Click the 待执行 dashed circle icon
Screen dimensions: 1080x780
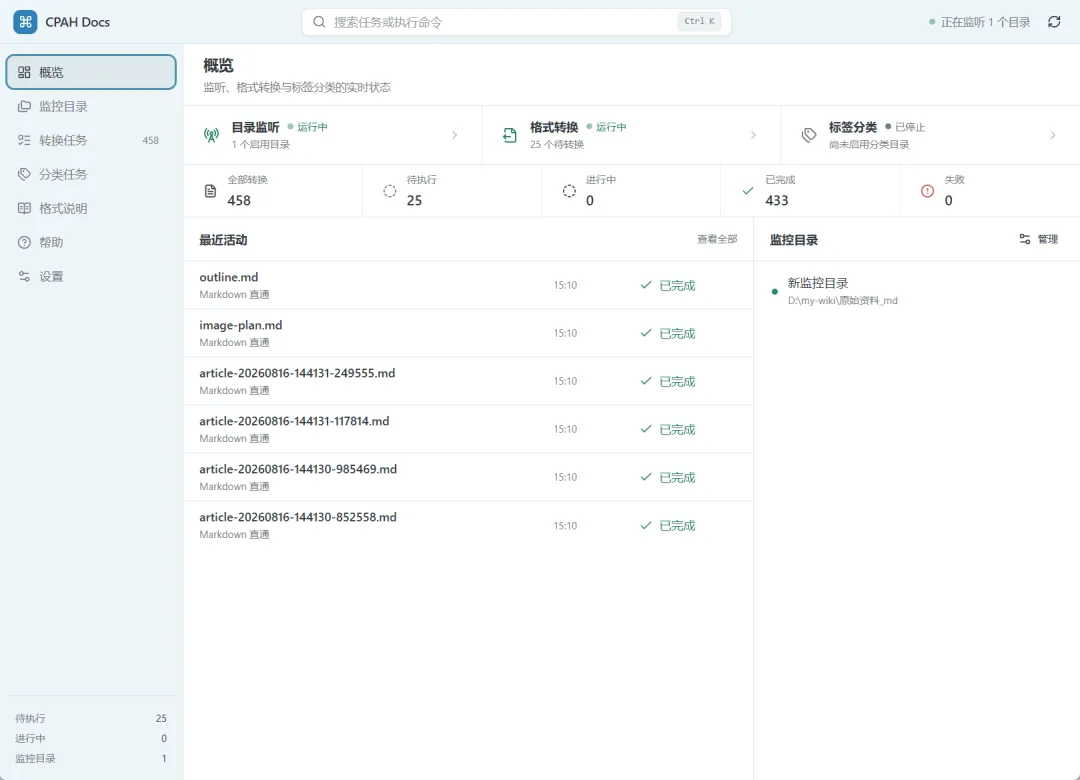pyautogui.click(x=390, y=191)
